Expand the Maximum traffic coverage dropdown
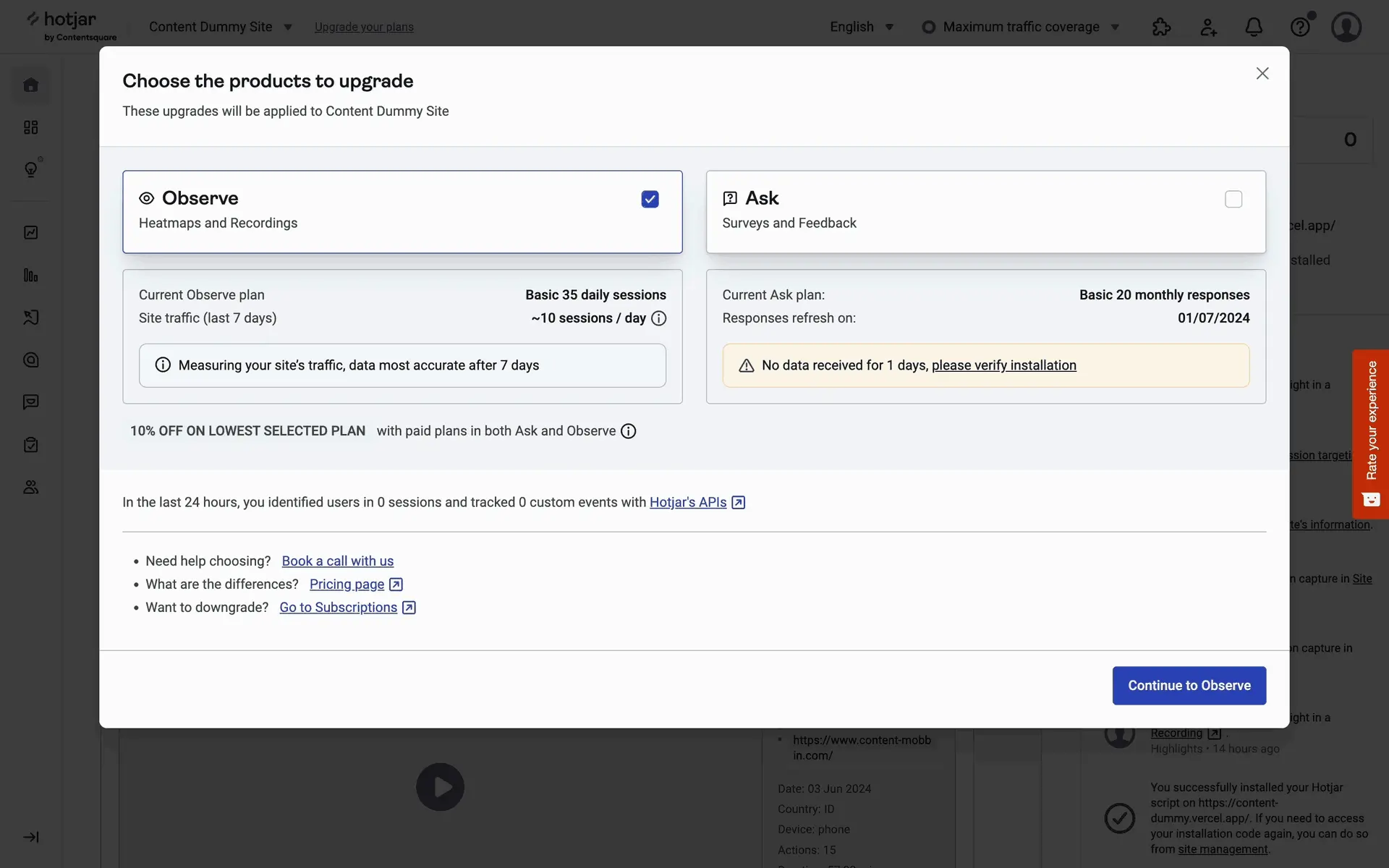1389x868 pixels. tap(1021, 27)
